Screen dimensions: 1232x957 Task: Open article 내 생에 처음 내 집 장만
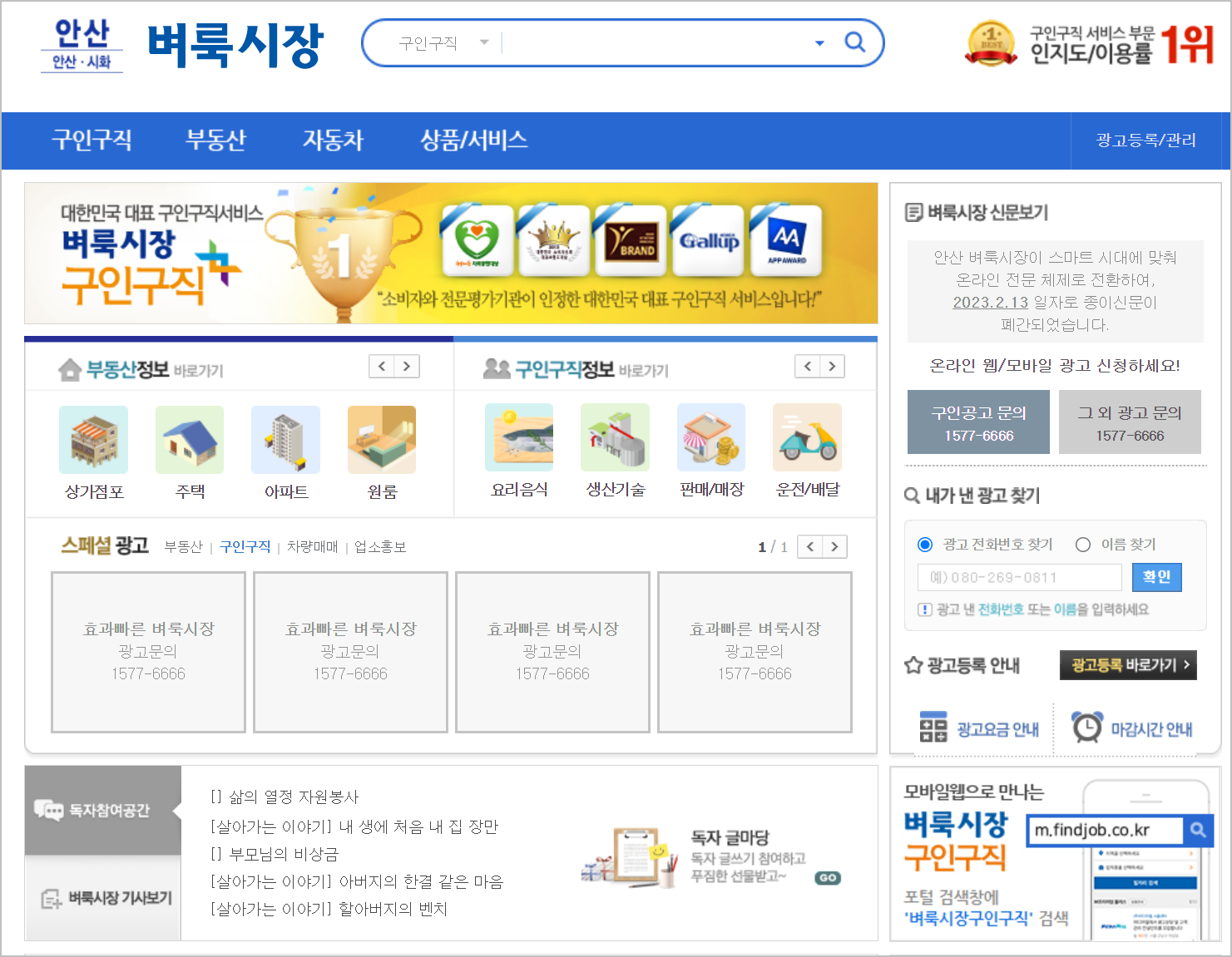tap(354, 827)
